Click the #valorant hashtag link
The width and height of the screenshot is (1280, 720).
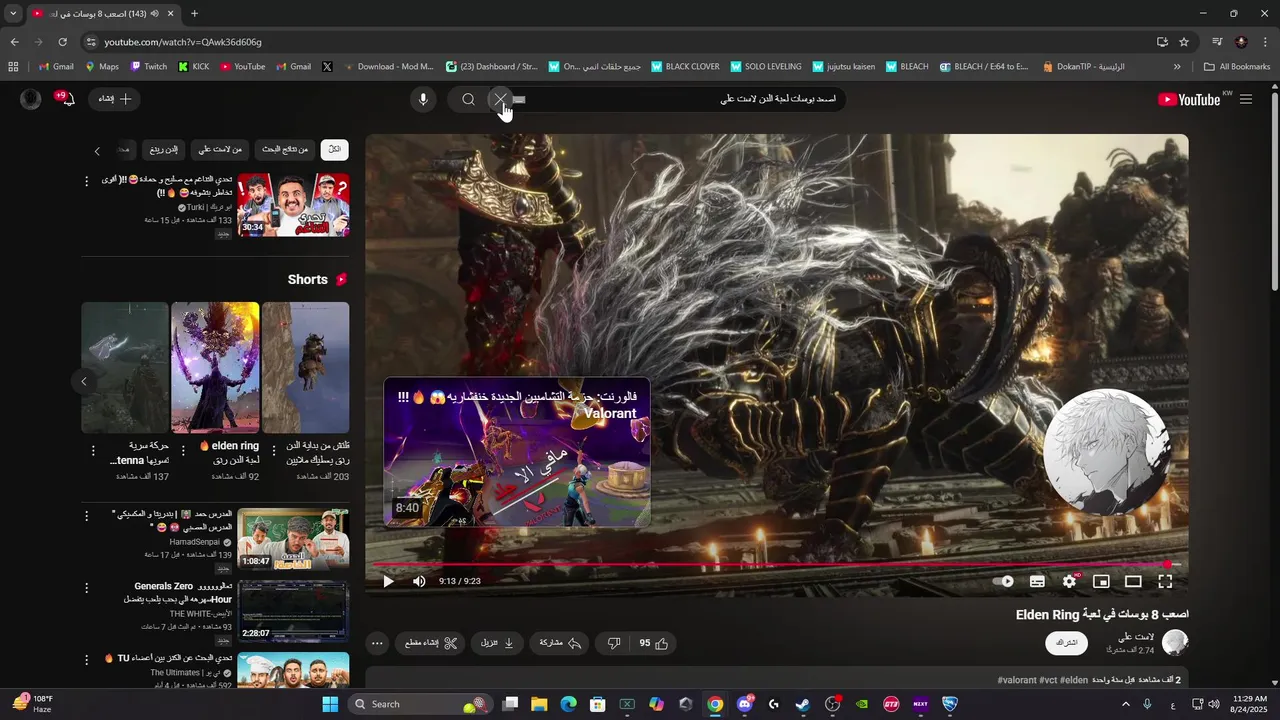[1017, 680]
